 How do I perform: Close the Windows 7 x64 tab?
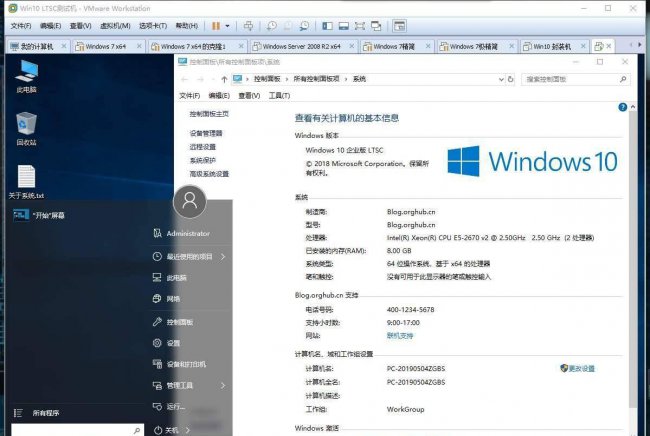(x=139, y=46)
